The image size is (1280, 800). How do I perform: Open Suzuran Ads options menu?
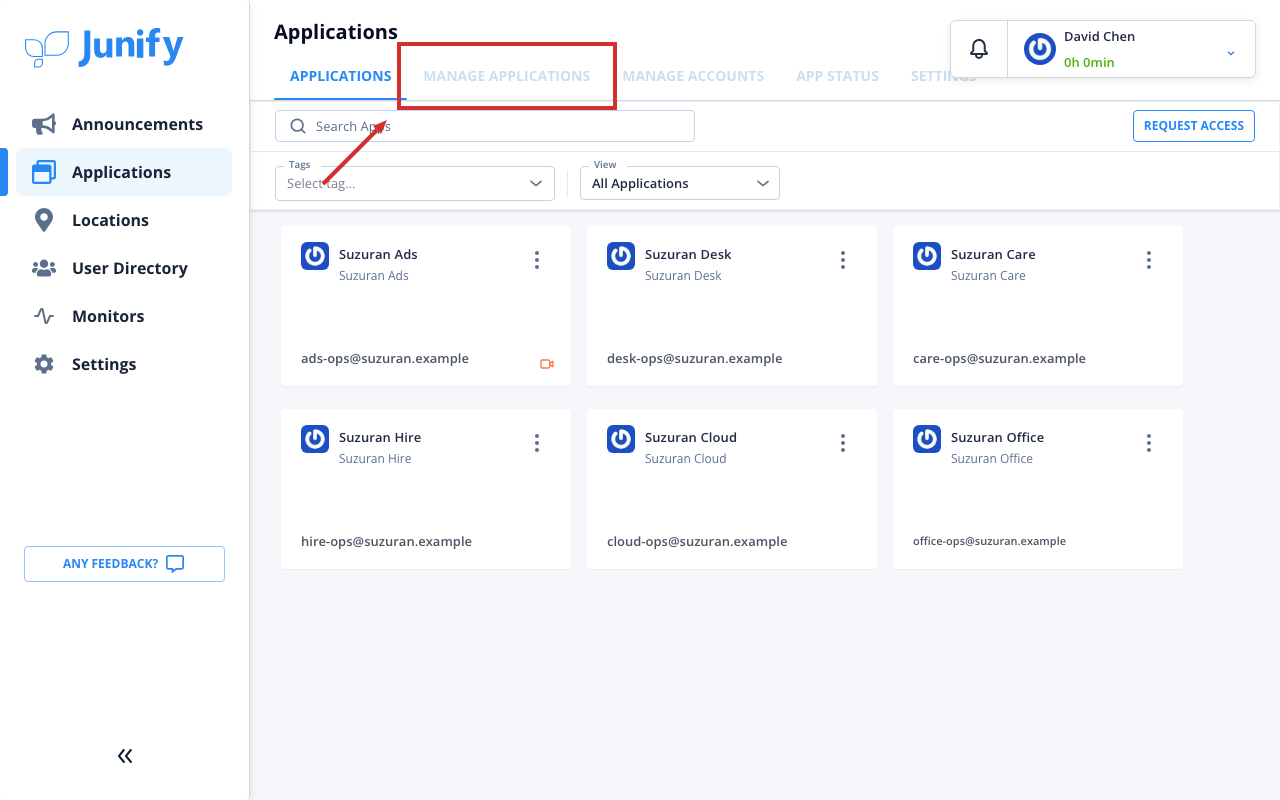537,260
